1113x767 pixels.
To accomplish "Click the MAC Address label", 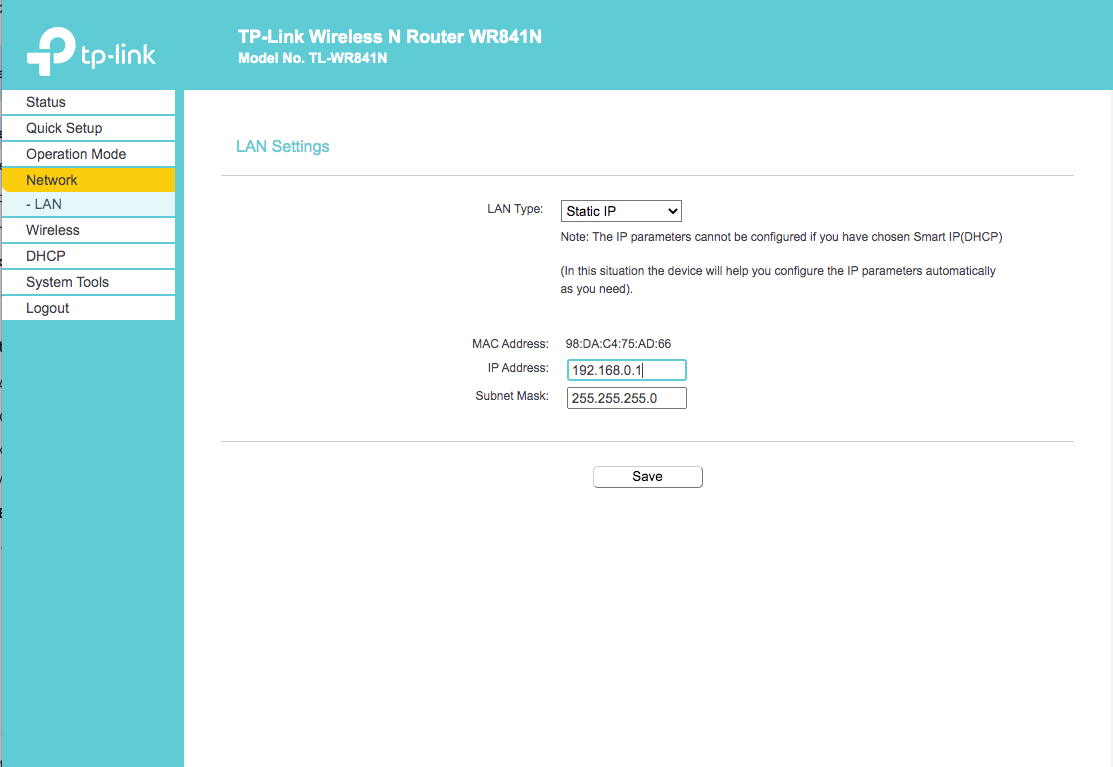I will pos(510,344).
